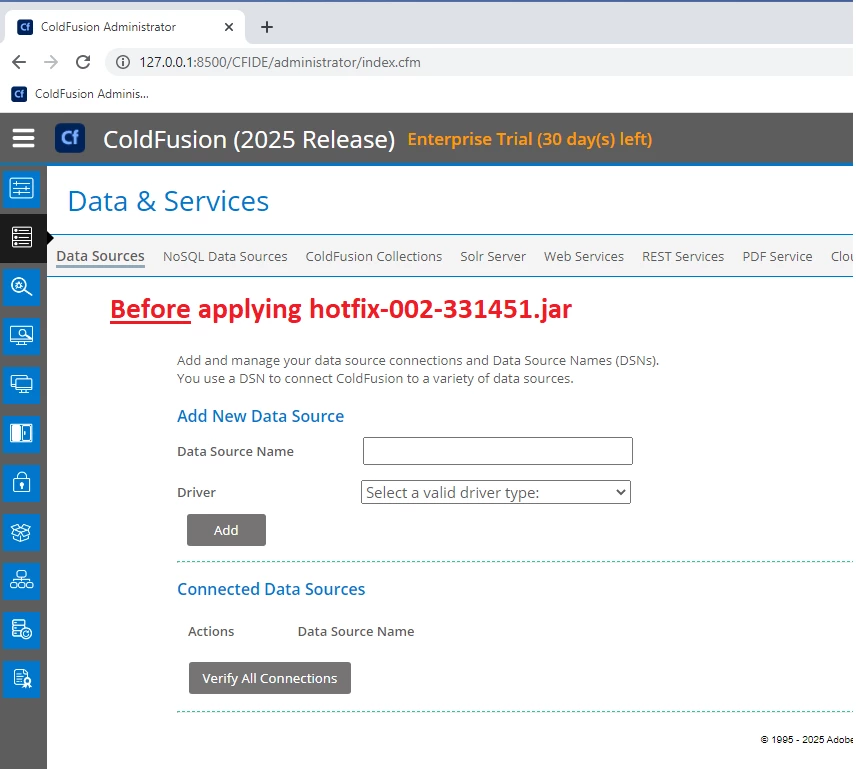Switch to the REST Services tab
Viewport: 856px width, 769px height.
pyautogui.click(x=683, y=257)
